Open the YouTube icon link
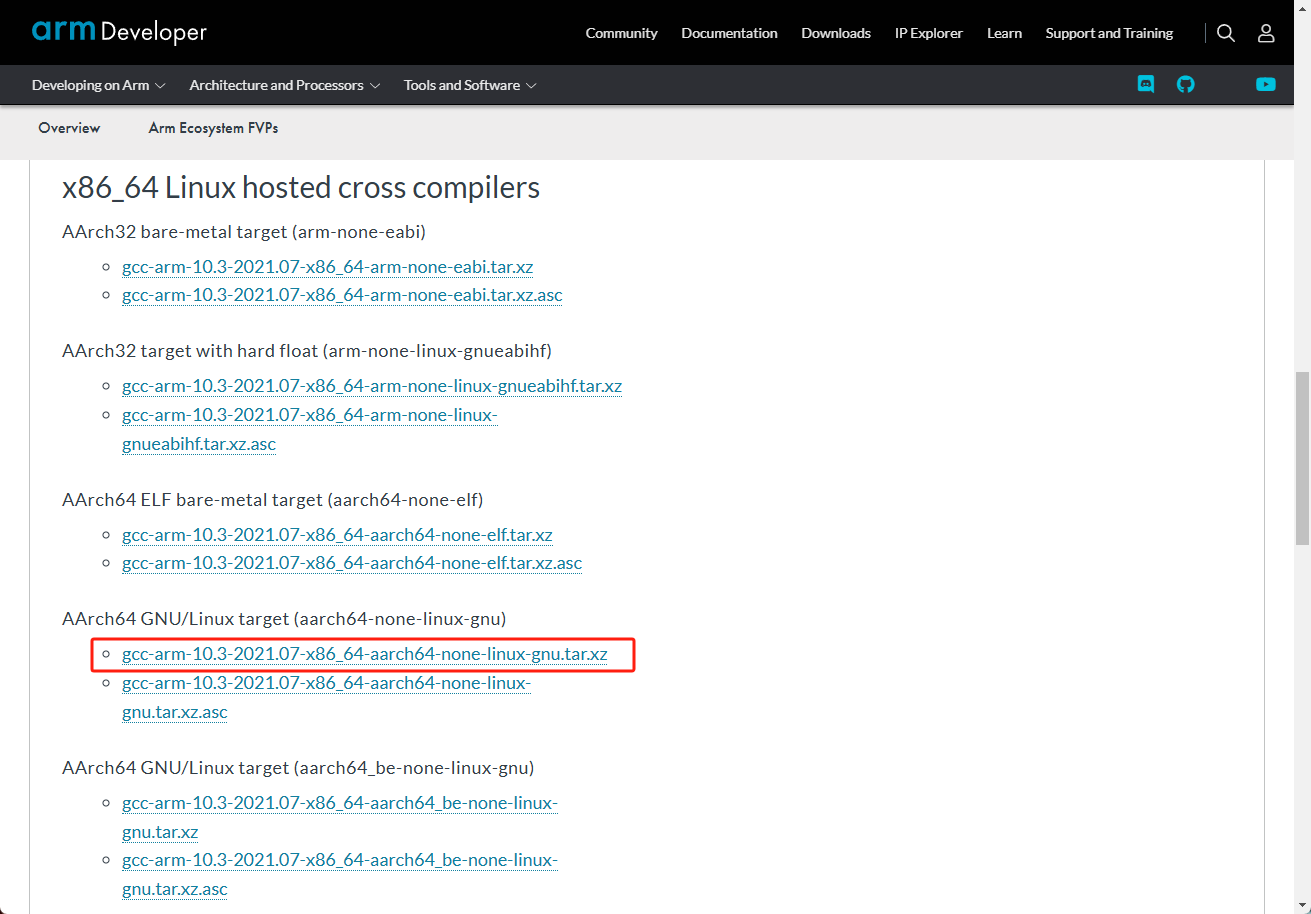The height and width of the screenshot is (914, 1311). (x=1266, y=85)
